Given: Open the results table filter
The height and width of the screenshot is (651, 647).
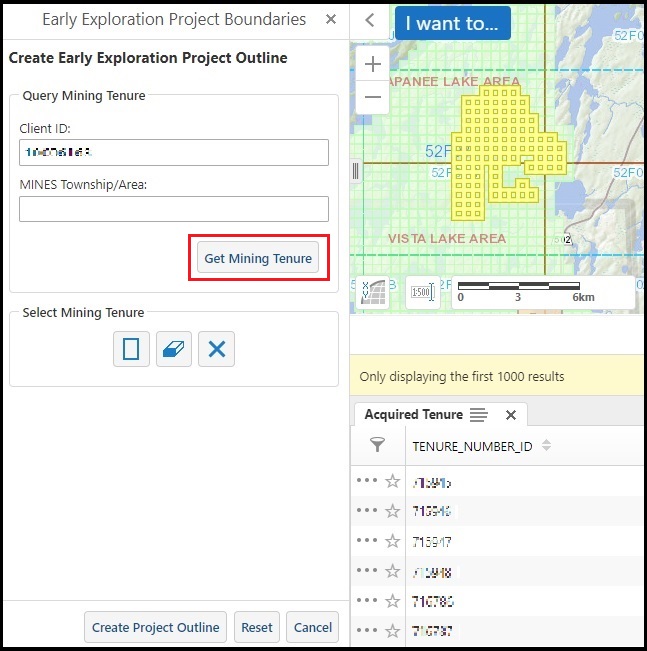Looking at the screenshot, I should (x=377, y=445).
